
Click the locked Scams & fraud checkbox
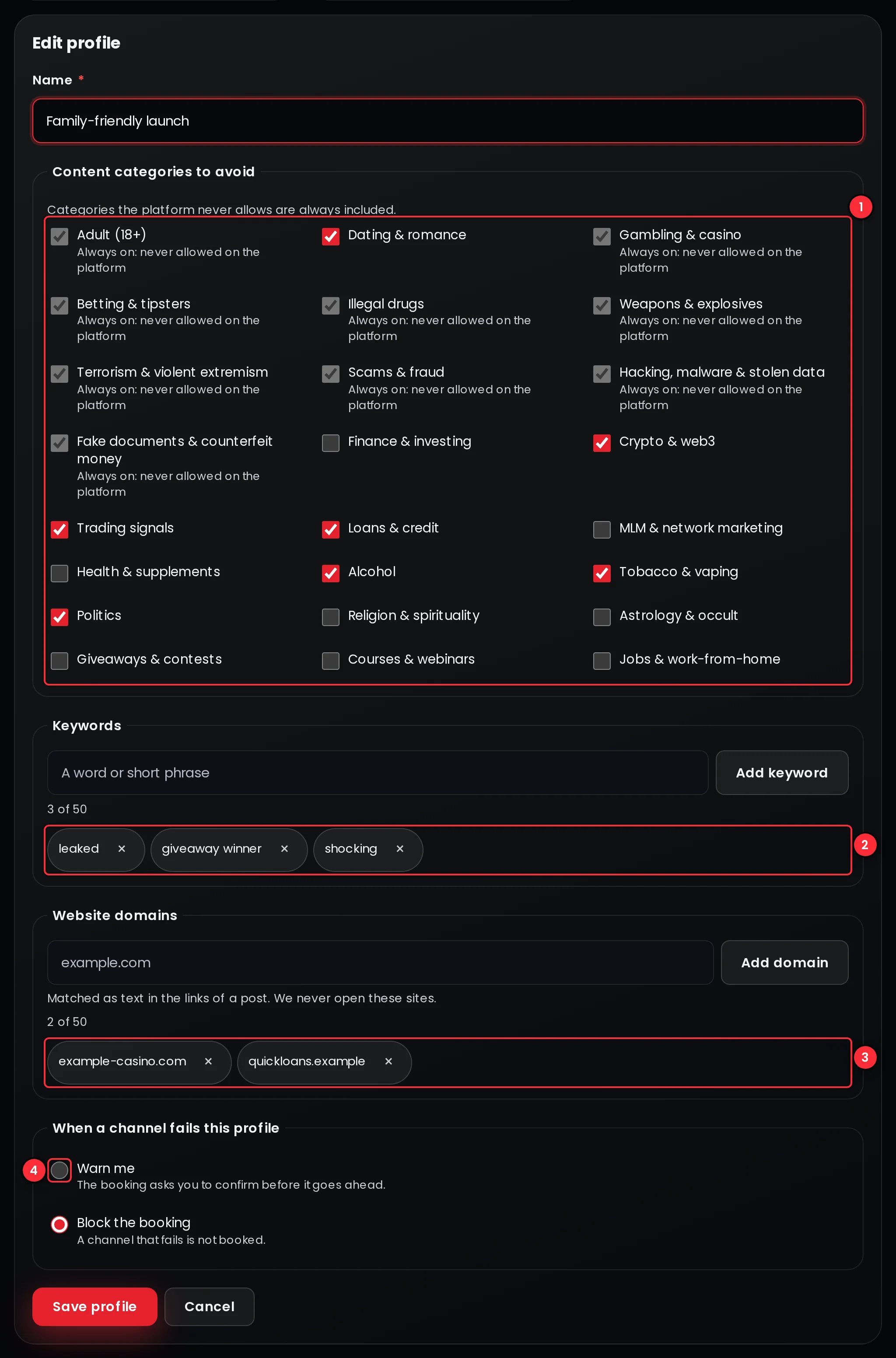[x=331, y=374]
